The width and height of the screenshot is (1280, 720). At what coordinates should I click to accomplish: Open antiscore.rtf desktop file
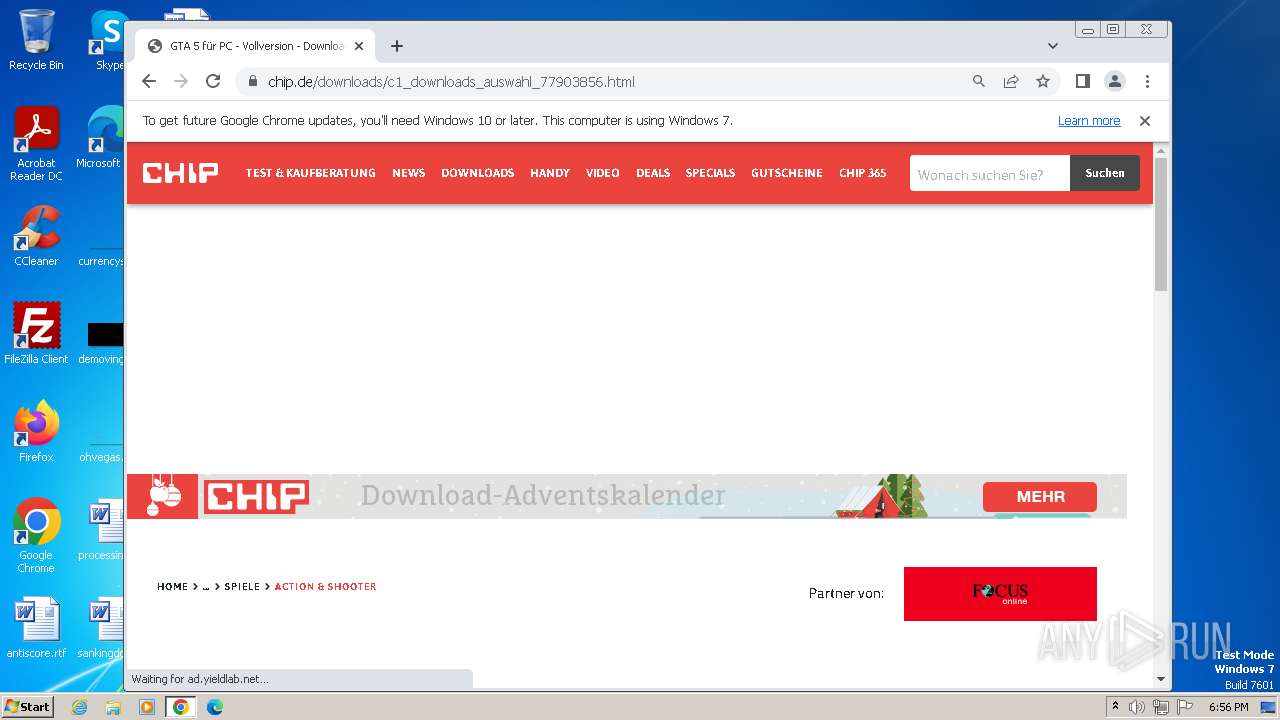(x=36, y=628)
